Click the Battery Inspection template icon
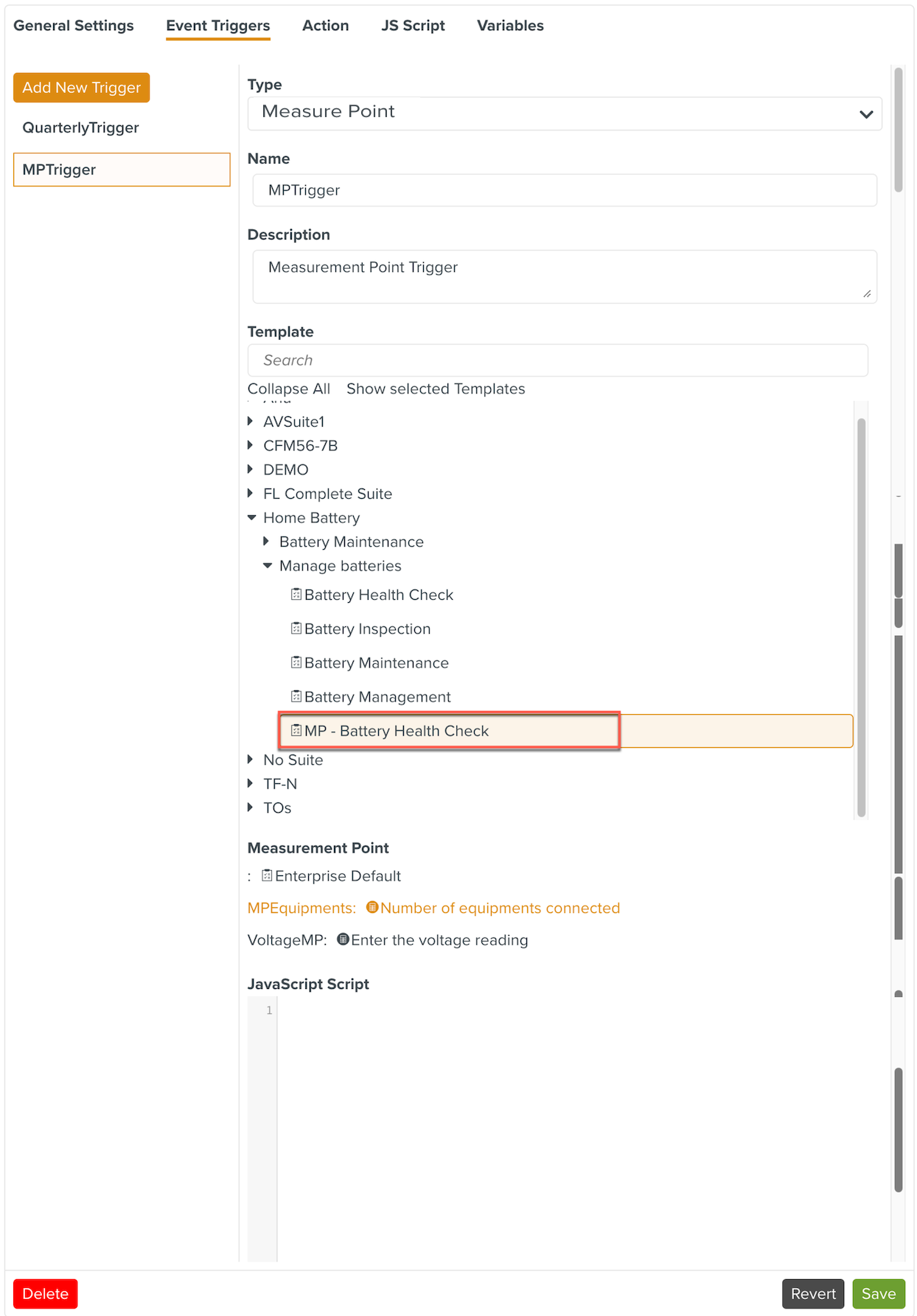This screenshot has height=1316, width=917. coord(296,629)
